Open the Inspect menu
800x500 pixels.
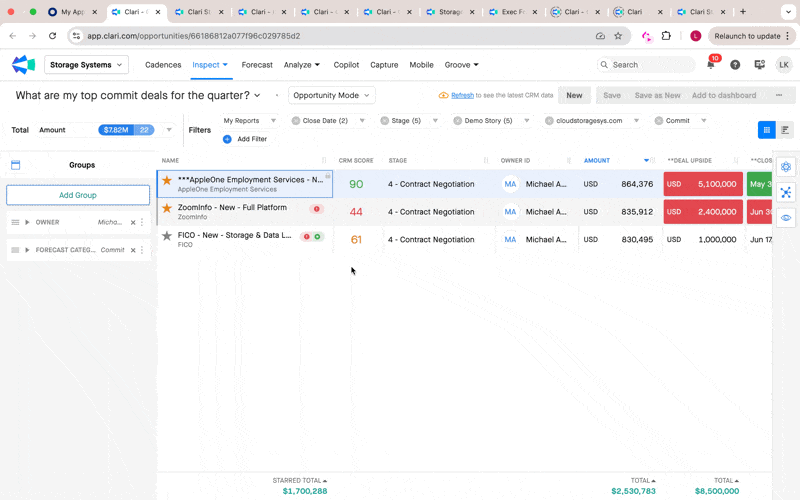(x=210, y=65)
